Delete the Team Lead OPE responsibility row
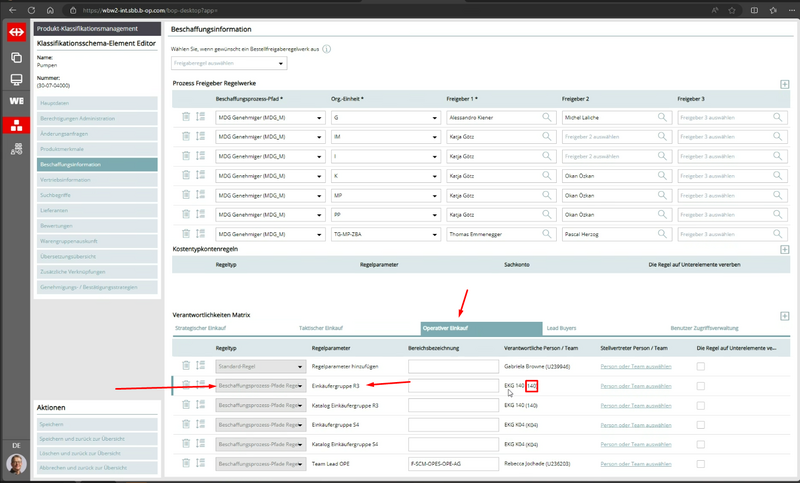This screenshot has height=483, width=800. pyautogui.click(x=186, y=464)
